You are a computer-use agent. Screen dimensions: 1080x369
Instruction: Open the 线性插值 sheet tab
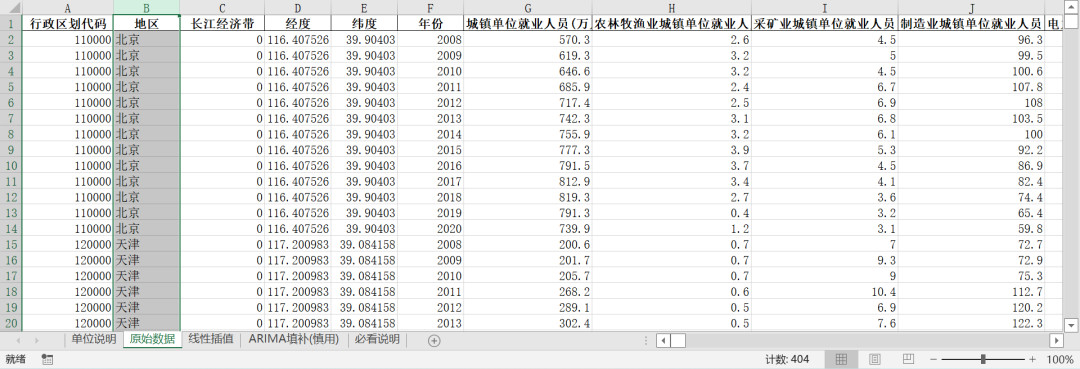point(211,339)
